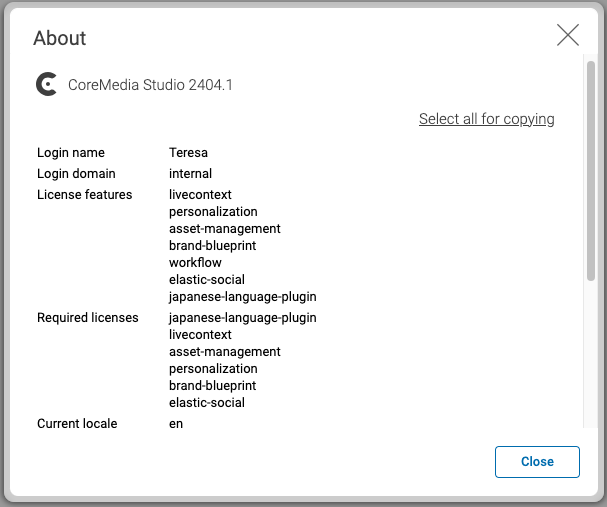Screen dimensions: 607x507
Task: Click the 'Required licenses' label
Action: [87, 318]
